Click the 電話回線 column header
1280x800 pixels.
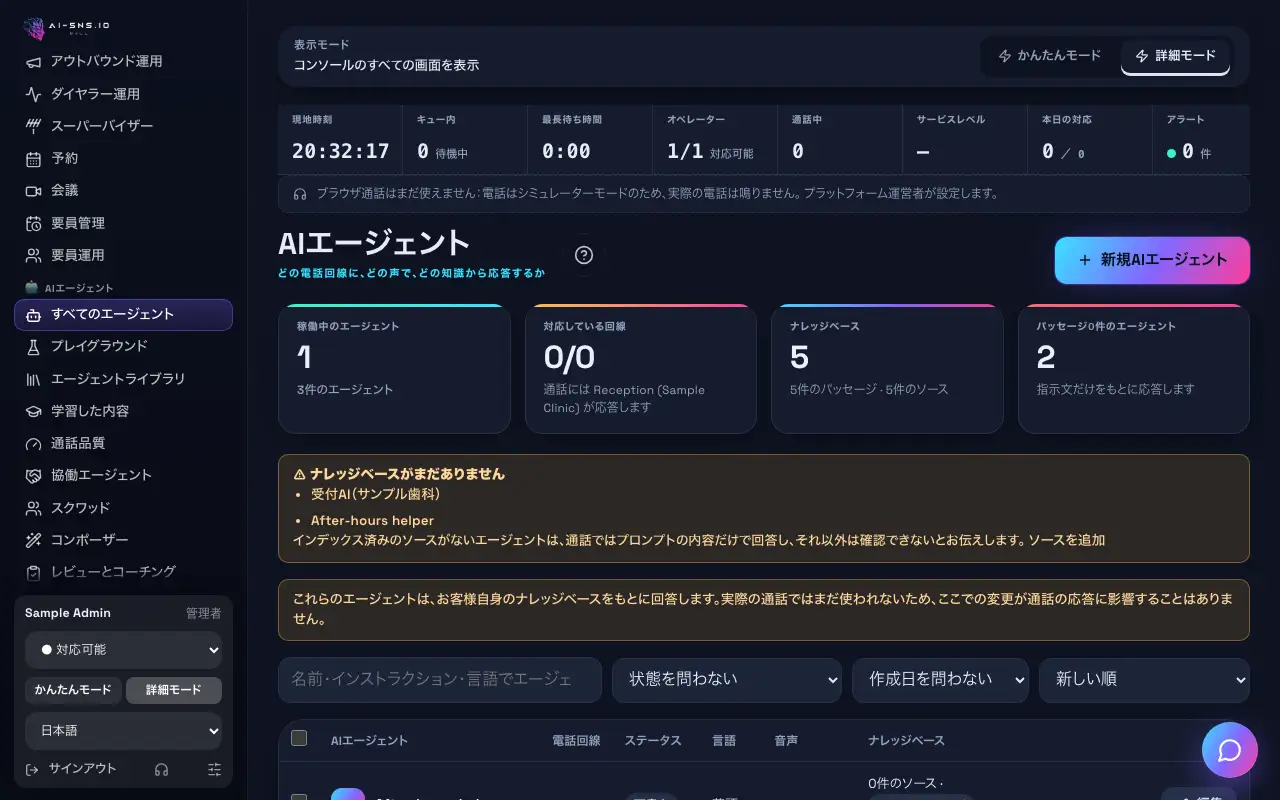pyautogui.click(x=577, y=741)
